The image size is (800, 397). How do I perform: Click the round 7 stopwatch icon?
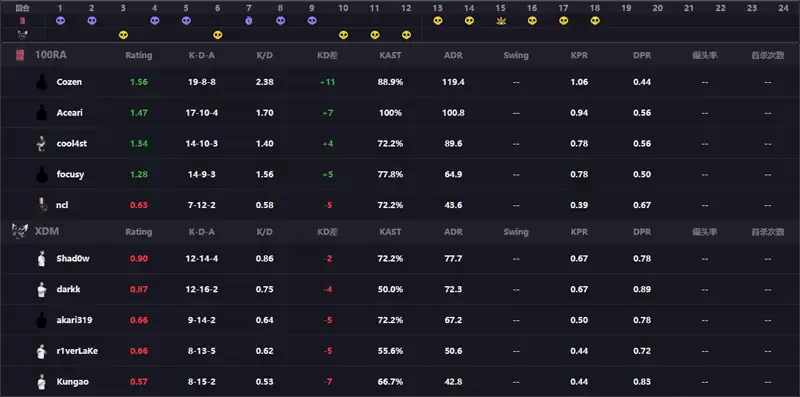pos(249,20)
